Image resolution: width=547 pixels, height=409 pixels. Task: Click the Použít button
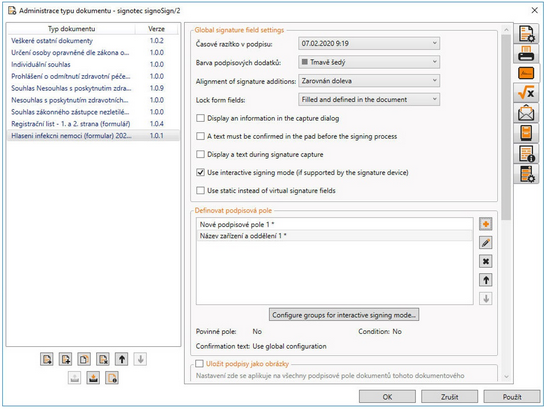click(x=512, y=397)
